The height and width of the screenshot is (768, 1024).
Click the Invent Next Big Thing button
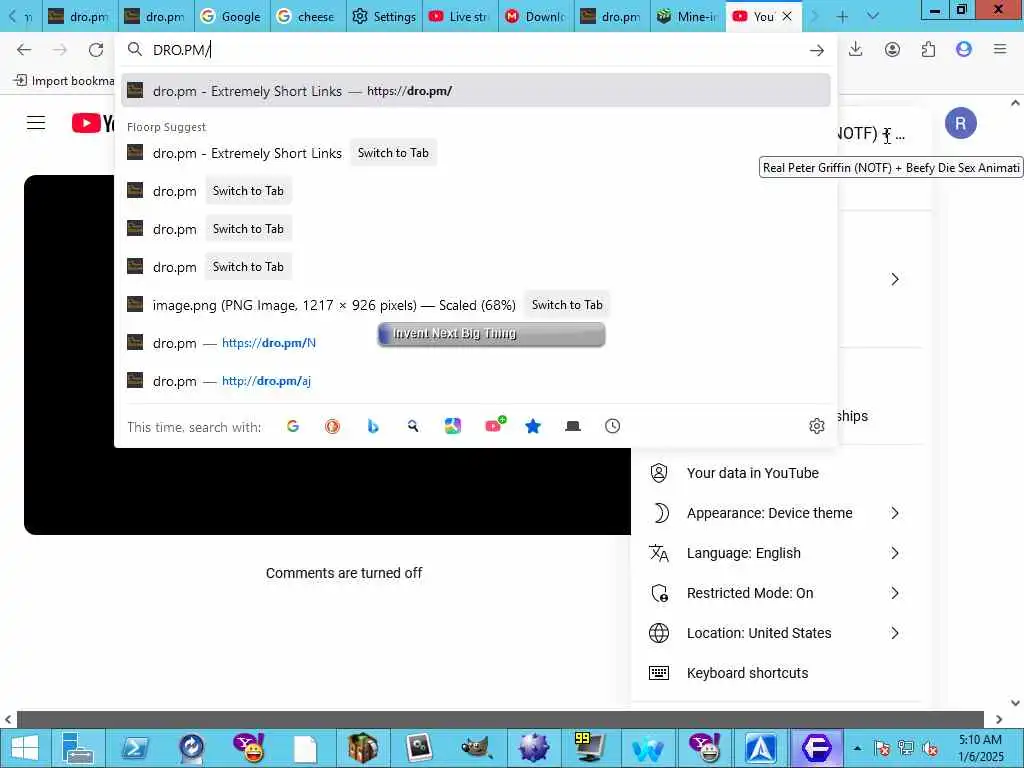click(491, 334)
